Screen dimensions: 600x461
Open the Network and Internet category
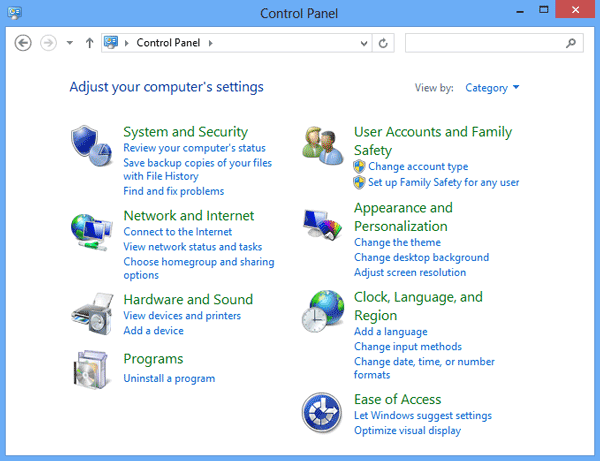point(189,216)
